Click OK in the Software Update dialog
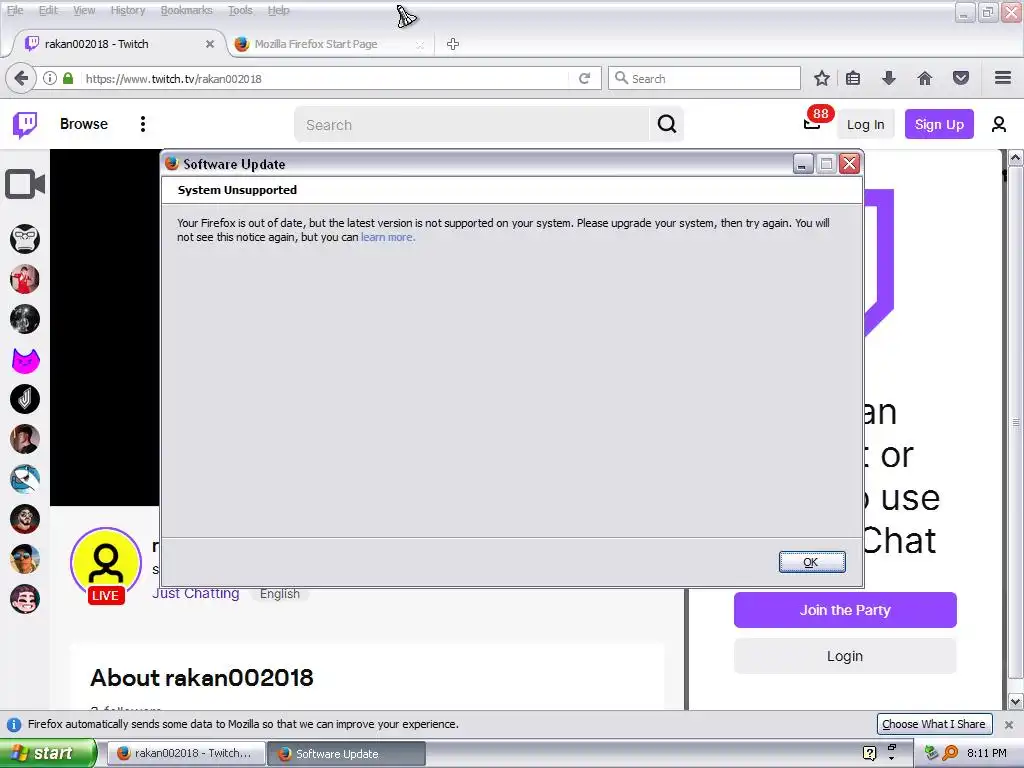The height and width of the screenshot is (768, 1024). [x=812, y=562]
